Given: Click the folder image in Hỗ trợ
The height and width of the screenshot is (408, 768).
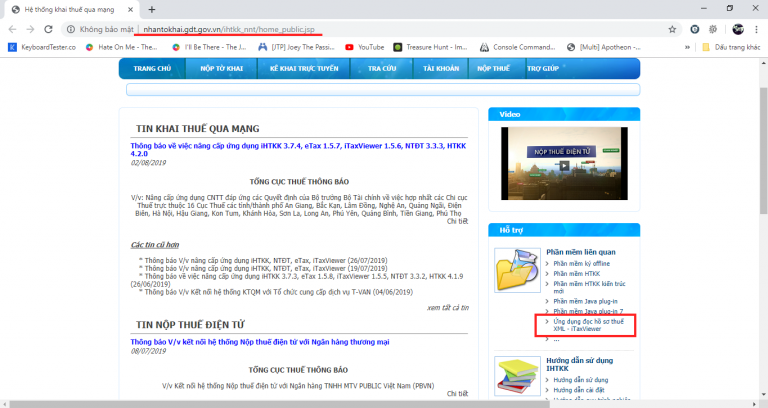Looking at the screenshot, I should pyautogui.click(x=517, y=270).
